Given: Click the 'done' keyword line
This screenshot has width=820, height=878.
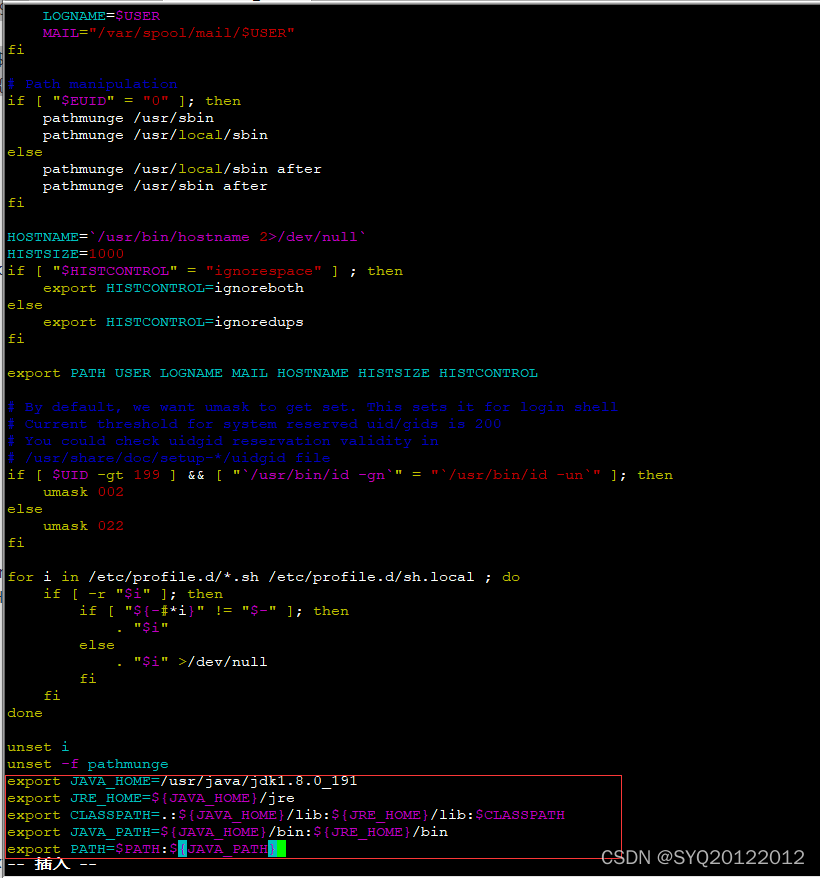Looking at the screenshot, I should [x=25, y=713].
